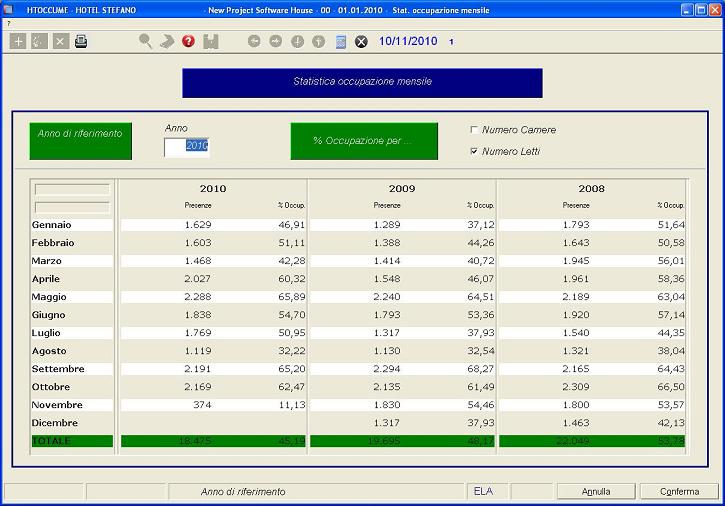The width and height of the screenshot is (725, 506).
Task: Click the green TOTALE row label
Action: click(x=72, y=441)
